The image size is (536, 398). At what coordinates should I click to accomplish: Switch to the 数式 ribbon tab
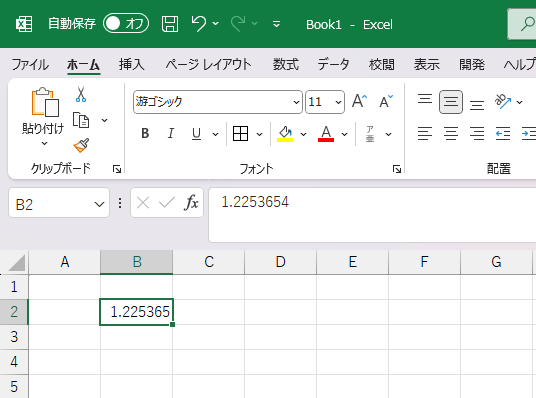pyautogui.click(x=286, y=64)
